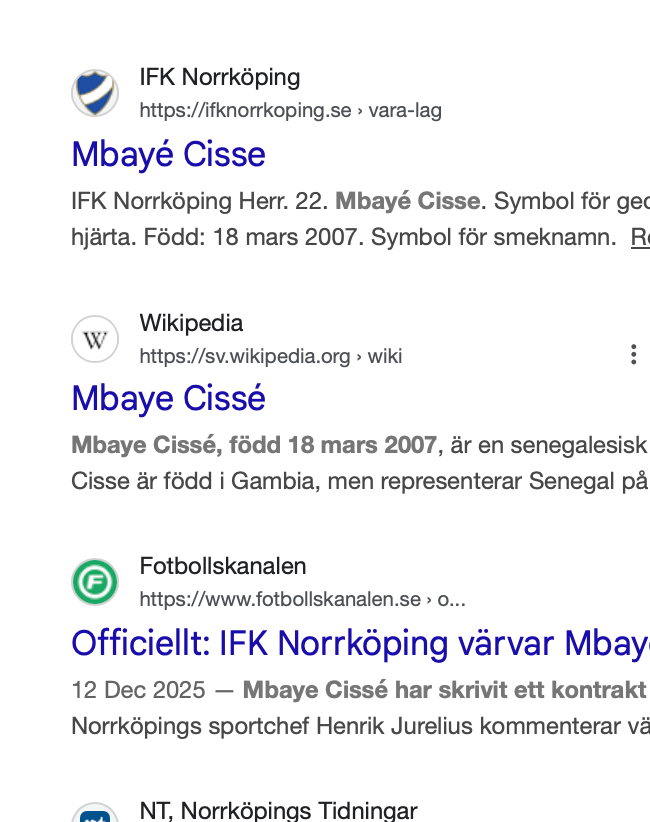Click the Norrköpings Tidningar favicon
The image size is (650, 822).
pyautogui.click(x=95, y=812)
